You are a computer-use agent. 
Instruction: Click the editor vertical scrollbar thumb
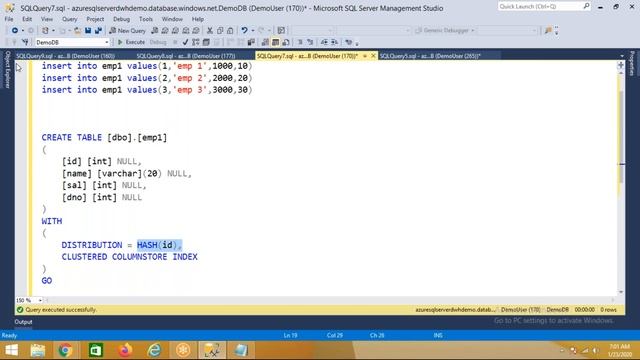621,137
